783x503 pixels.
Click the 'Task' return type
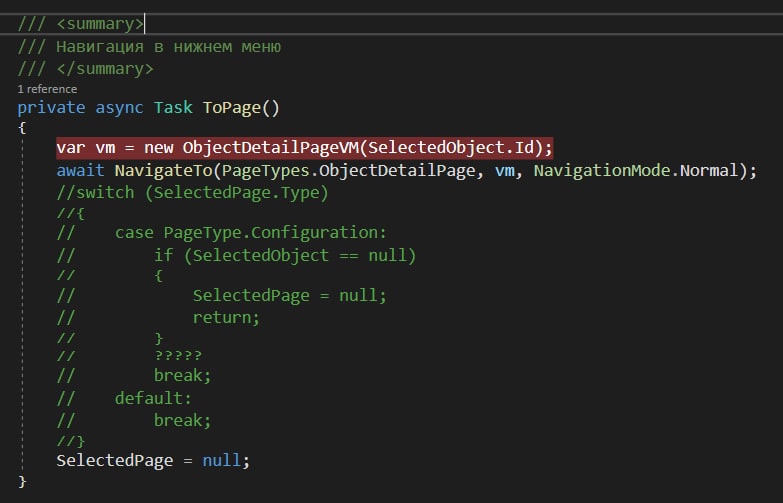(173, 107)
